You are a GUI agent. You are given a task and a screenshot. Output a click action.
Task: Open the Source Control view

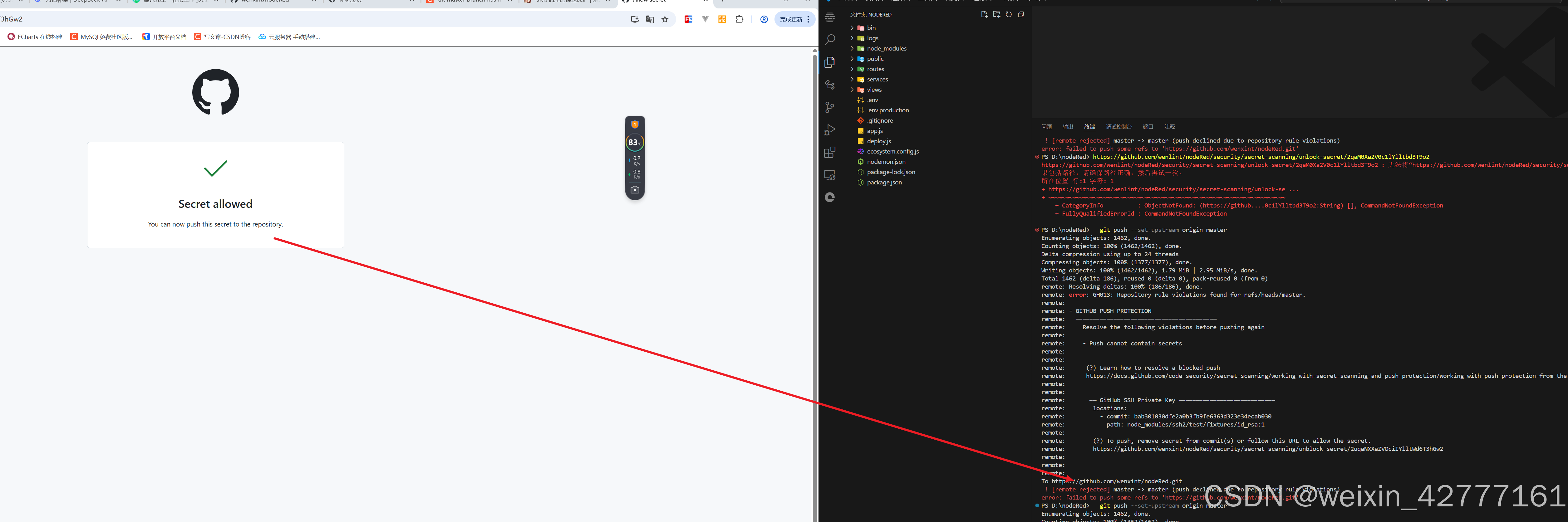click(829, 108)
